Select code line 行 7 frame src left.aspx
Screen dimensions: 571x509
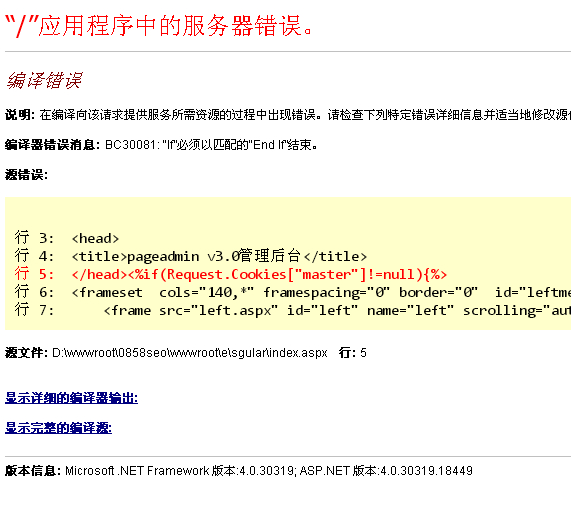(x=292, y=310)
